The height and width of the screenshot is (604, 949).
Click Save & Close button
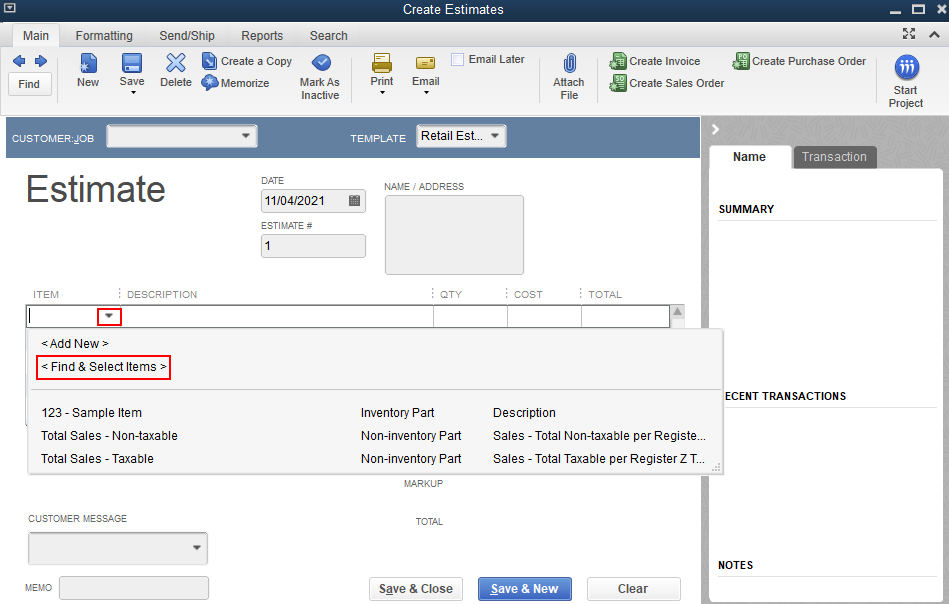[x=416, y=589]
